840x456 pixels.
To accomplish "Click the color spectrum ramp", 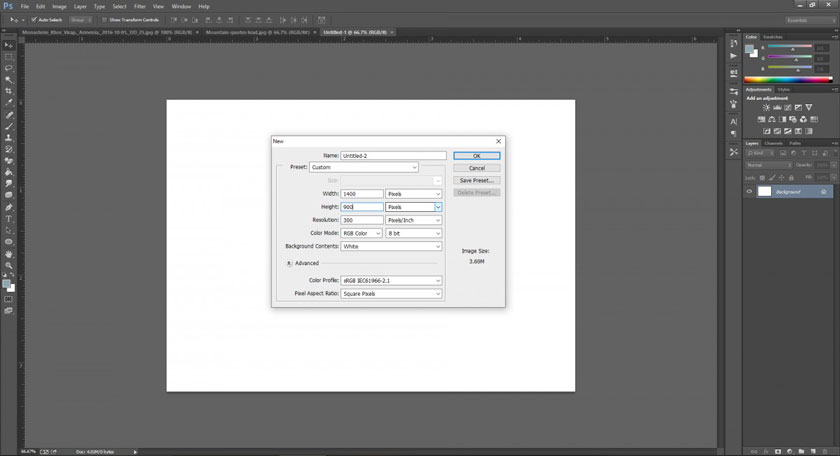I will pos(788,80).
